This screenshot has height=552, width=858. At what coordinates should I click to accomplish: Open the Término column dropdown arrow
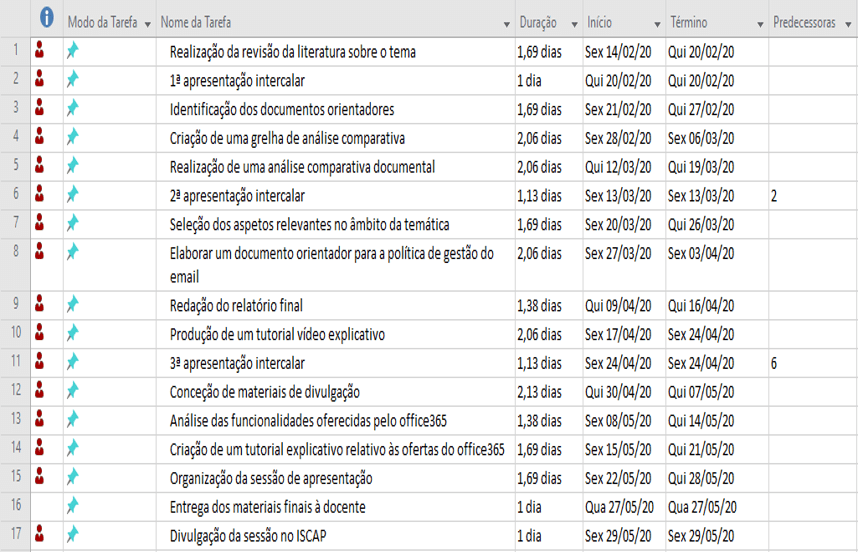tap(756, 23)
